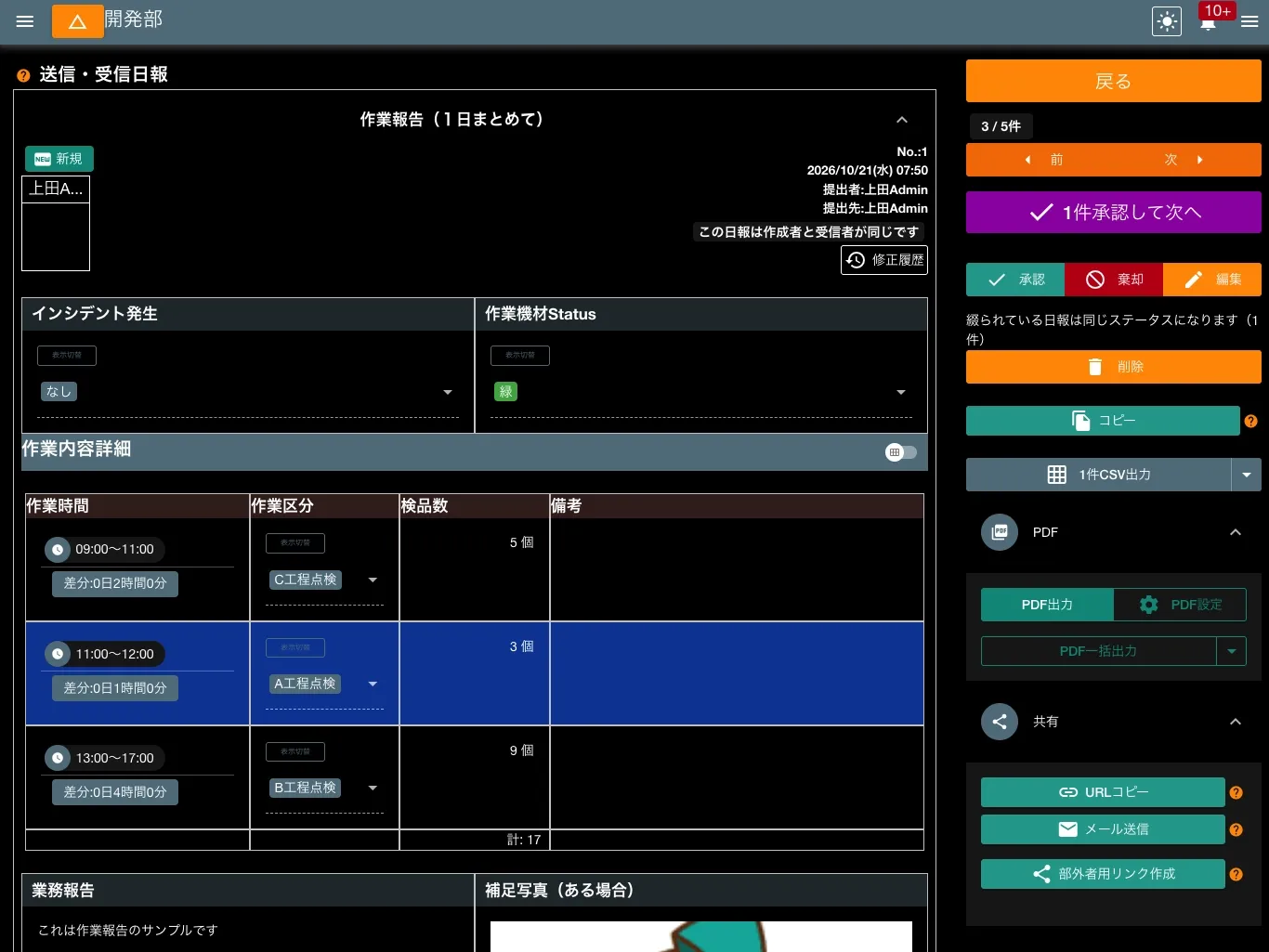
Task: Toggle table view switch in 作業内容詳細
Action: point(901,452)
